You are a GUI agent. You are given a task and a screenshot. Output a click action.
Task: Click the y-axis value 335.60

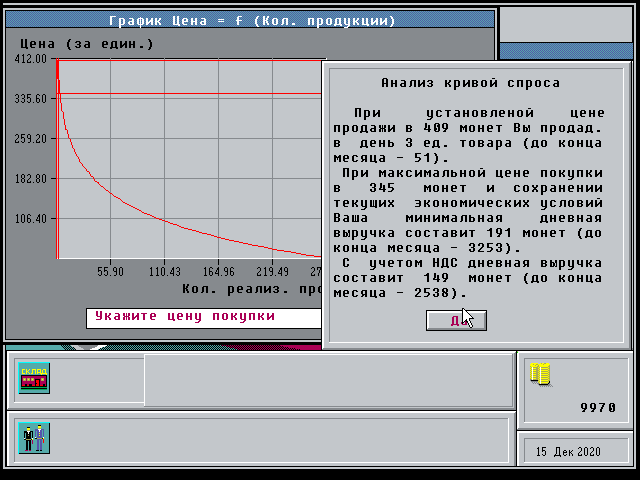pos(31,99)
